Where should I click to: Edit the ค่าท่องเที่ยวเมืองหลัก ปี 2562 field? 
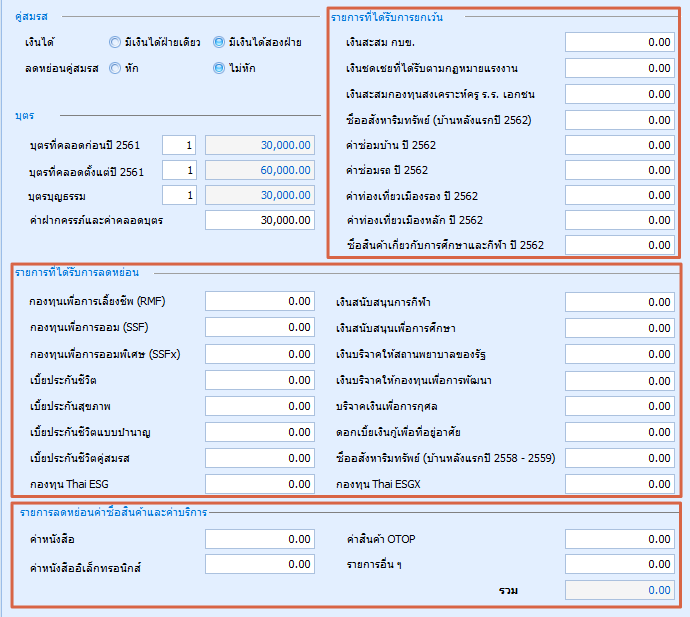click(x=620, y=220)
